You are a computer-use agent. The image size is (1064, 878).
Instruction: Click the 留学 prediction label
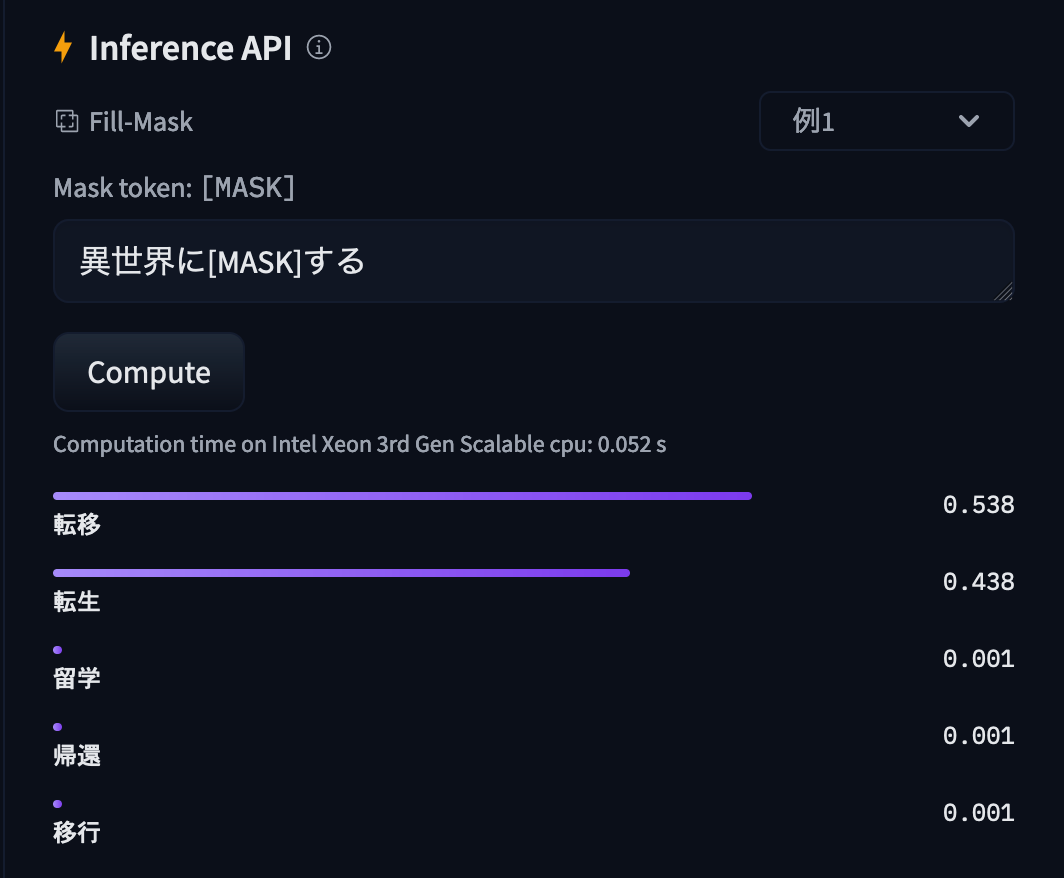tap(77, 679)
